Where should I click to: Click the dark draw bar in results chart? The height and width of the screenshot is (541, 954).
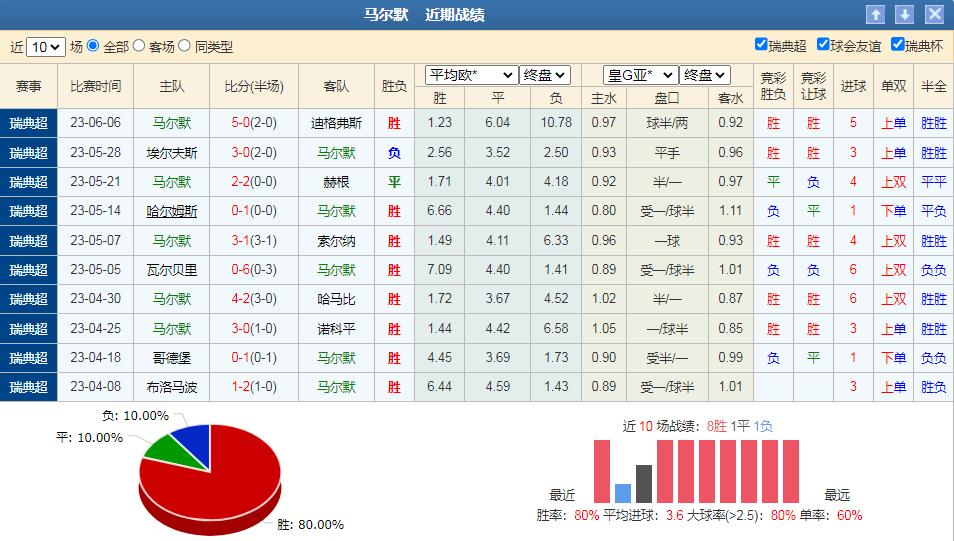click(644, 484)
